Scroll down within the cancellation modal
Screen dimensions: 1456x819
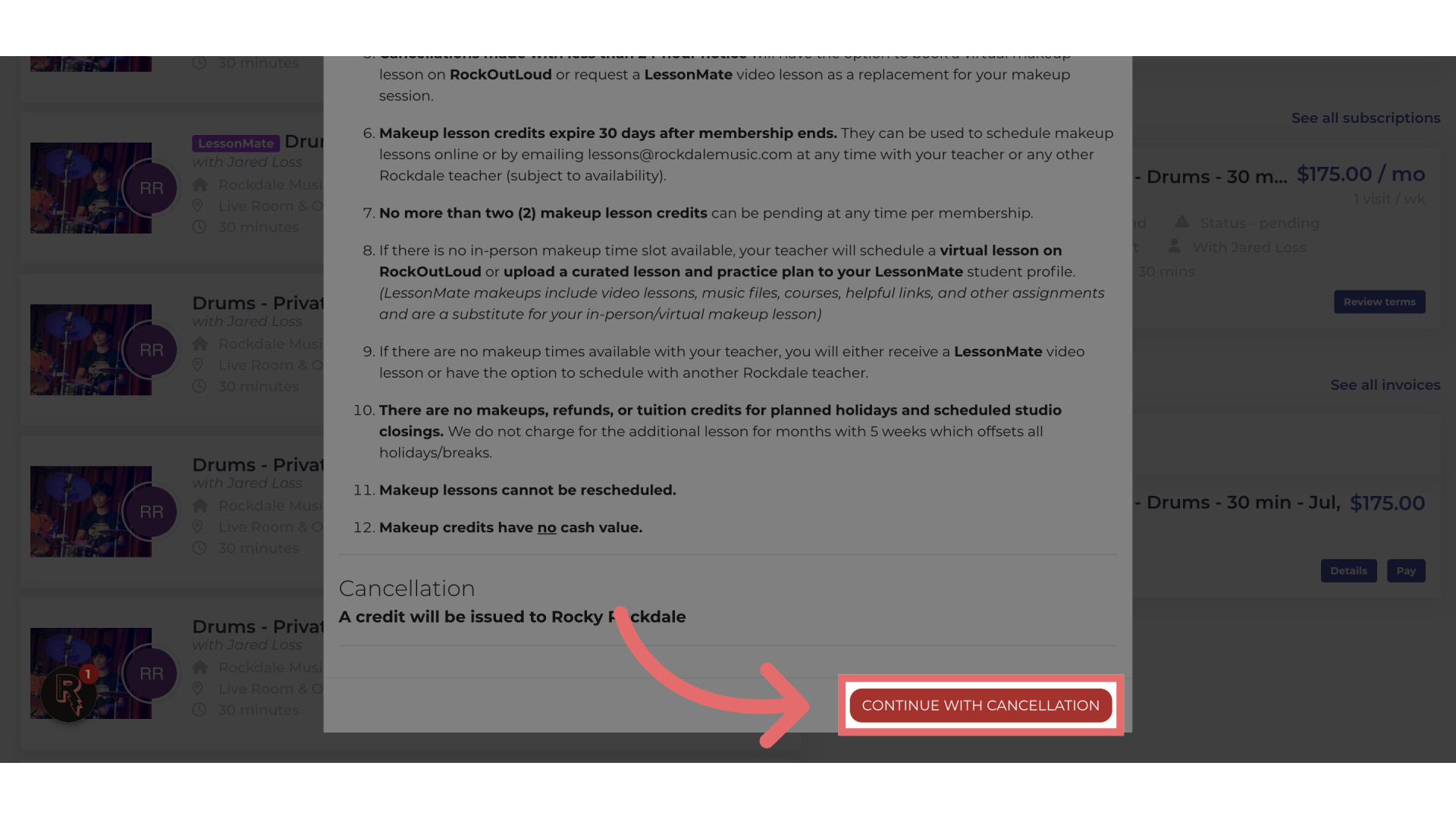click(981, 705)
